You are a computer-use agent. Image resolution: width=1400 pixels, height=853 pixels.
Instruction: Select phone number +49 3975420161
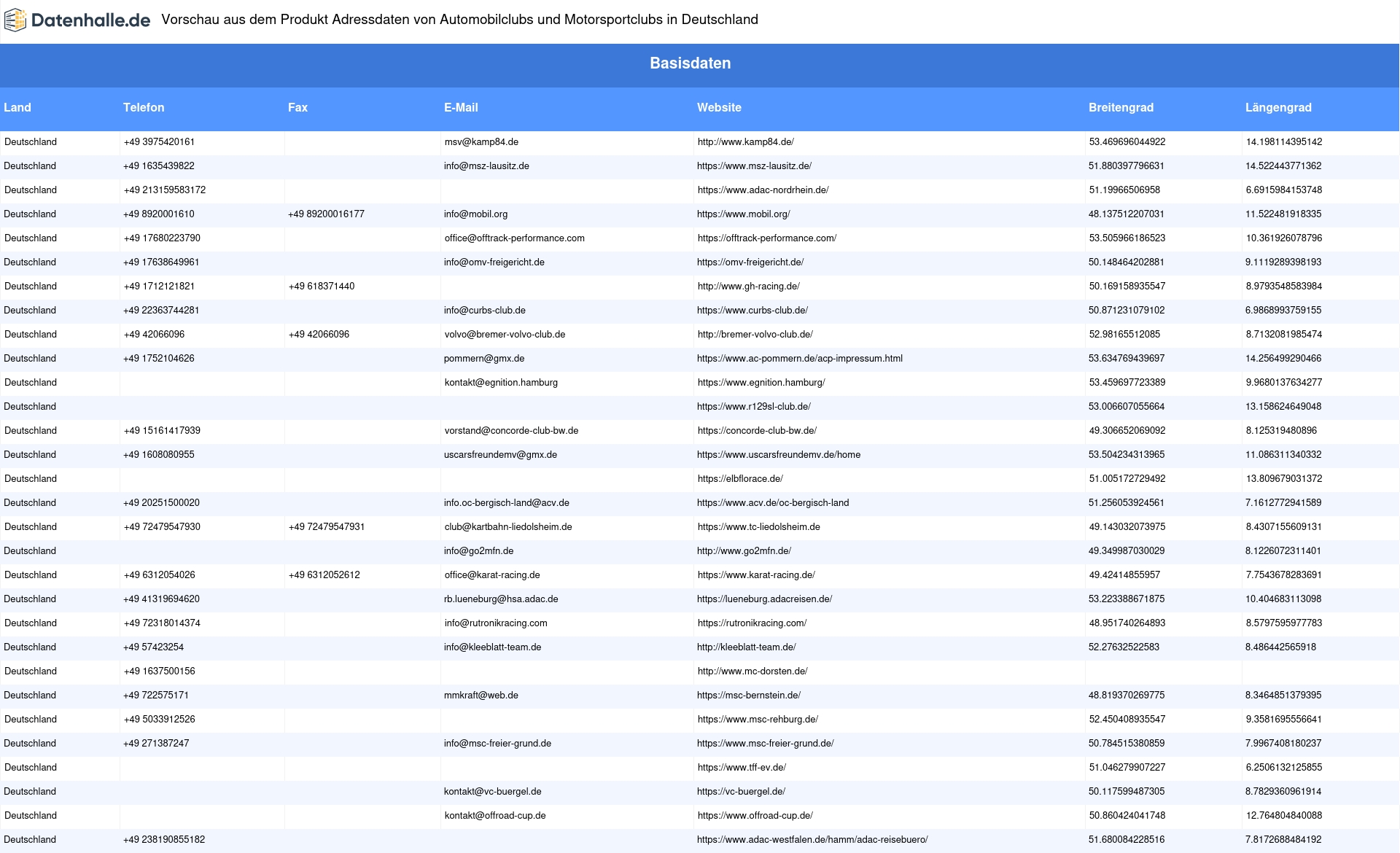pyautogui.click(x=159, y=142)
